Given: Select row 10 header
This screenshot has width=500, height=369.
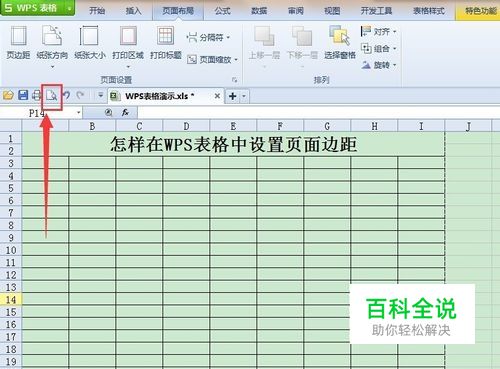Looking at the screenshot, I should click(x=11, y=250).
